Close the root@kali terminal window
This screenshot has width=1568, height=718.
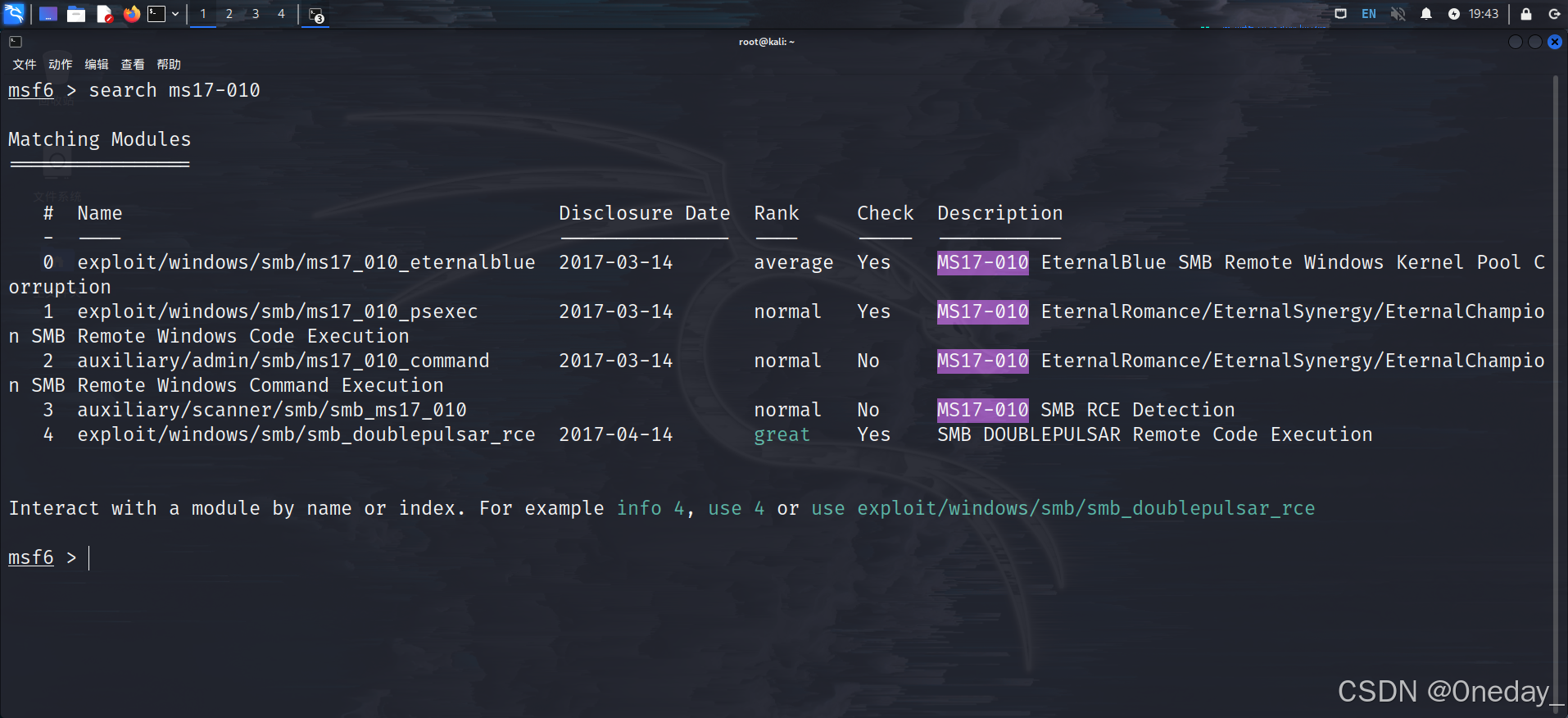[x=1555, y=42]
